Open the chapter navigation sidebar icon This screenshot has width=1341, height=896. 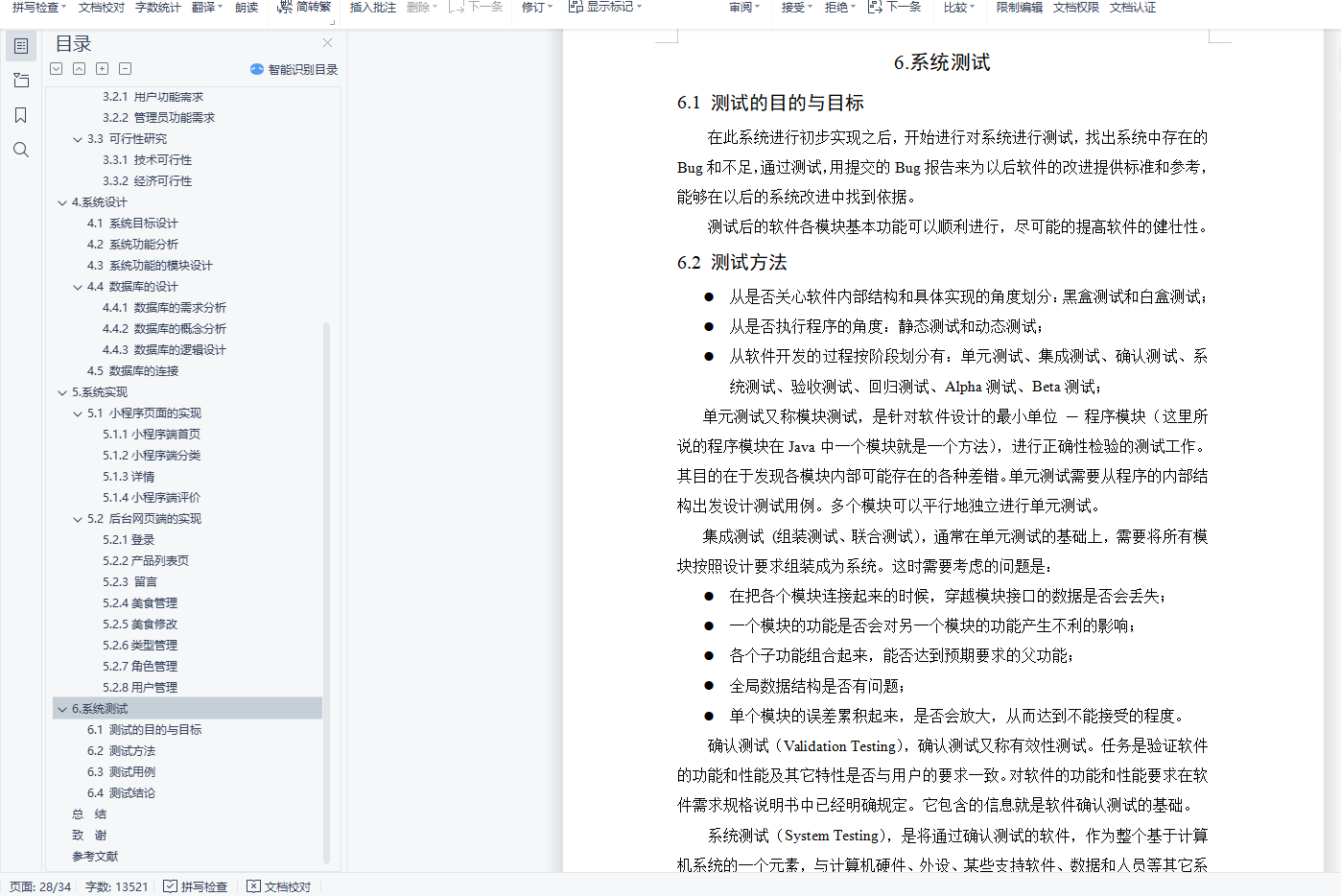tap(21, 81)
